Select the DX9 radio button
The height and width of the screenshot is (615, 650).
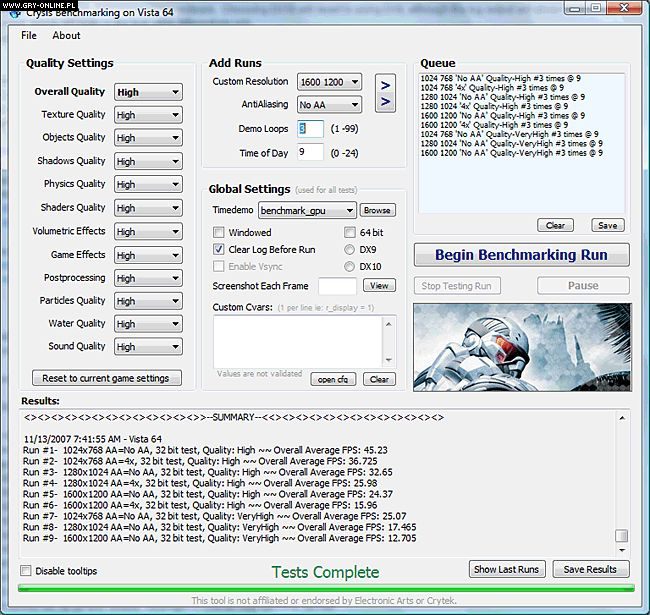(350, 249)
